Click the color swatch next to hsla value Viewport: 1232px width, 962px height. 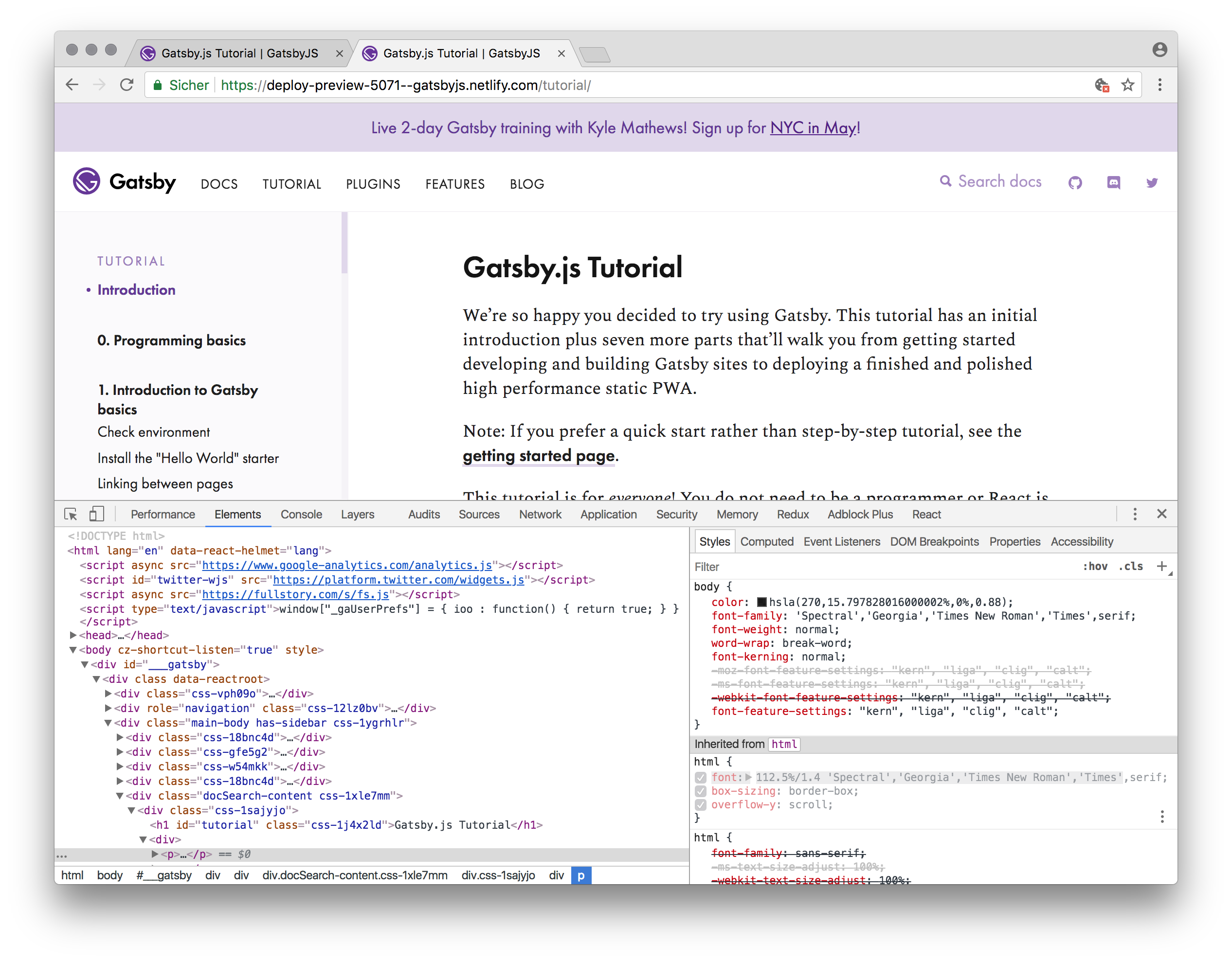tap(762, 602)
